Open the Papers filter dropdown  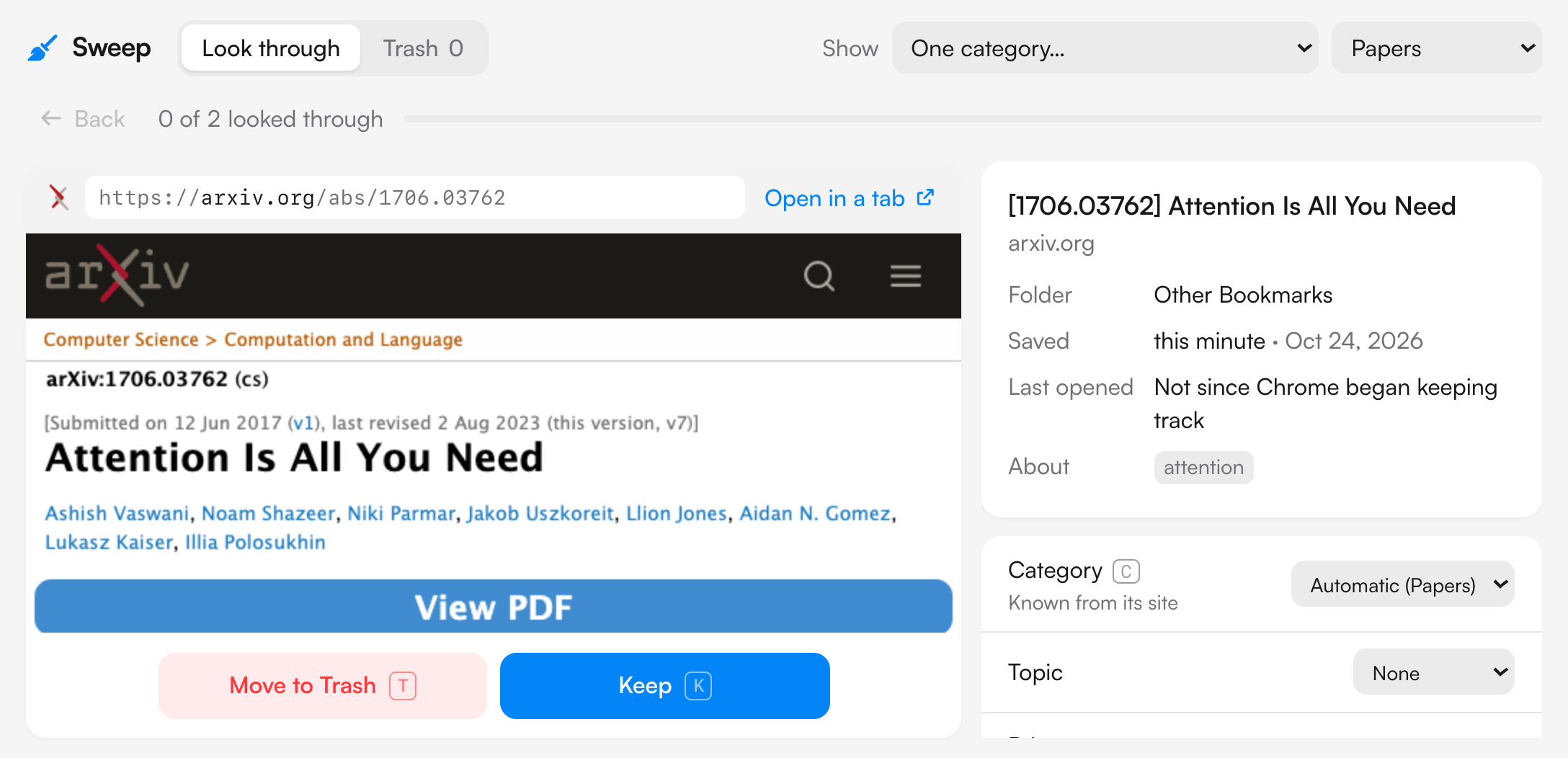click(1437, 48)
